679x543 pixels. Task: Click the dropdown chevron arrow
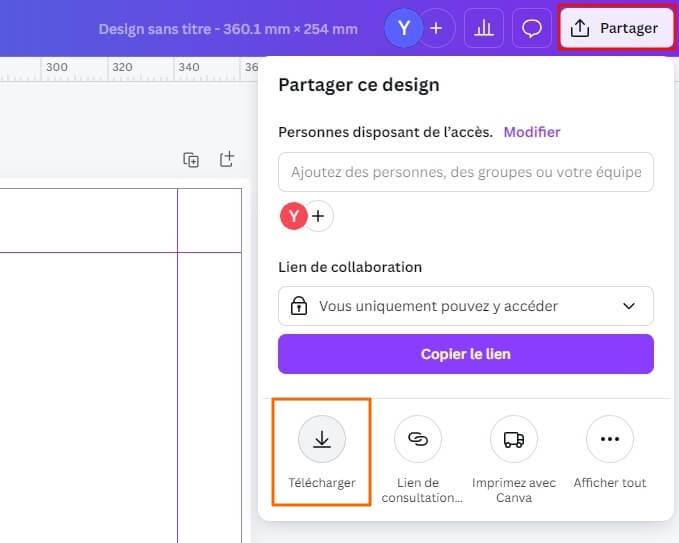[629, 306]
